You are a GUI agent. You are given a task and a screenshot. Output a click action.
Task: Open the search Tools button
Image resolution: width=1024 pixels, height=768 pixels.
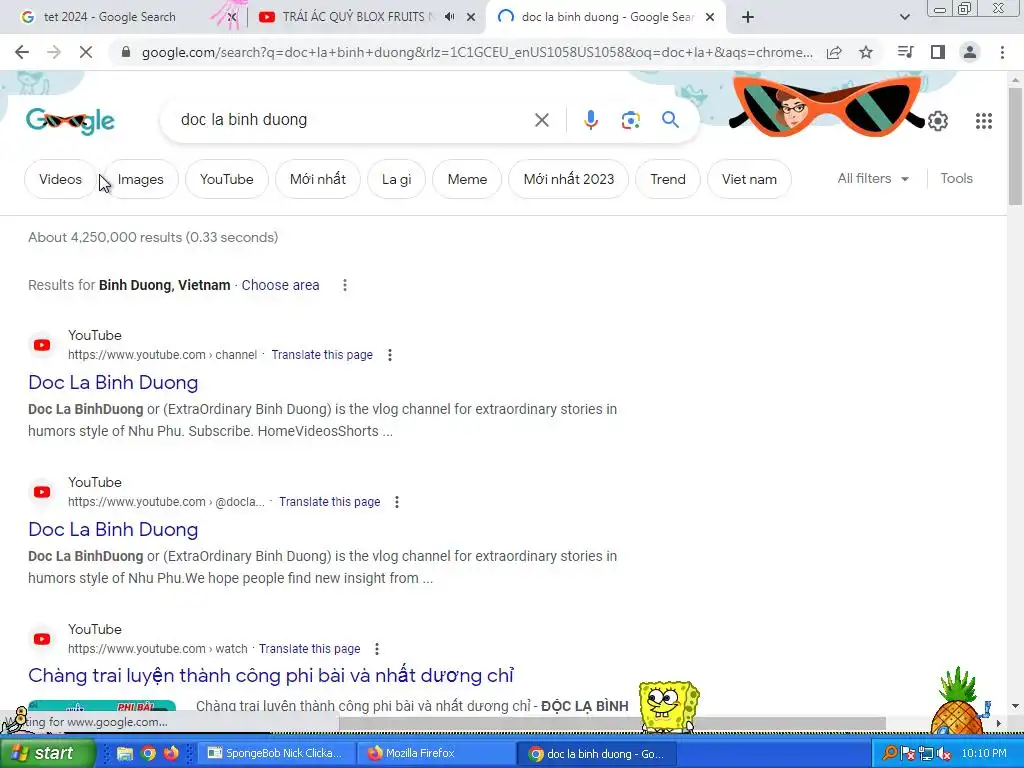956,179
